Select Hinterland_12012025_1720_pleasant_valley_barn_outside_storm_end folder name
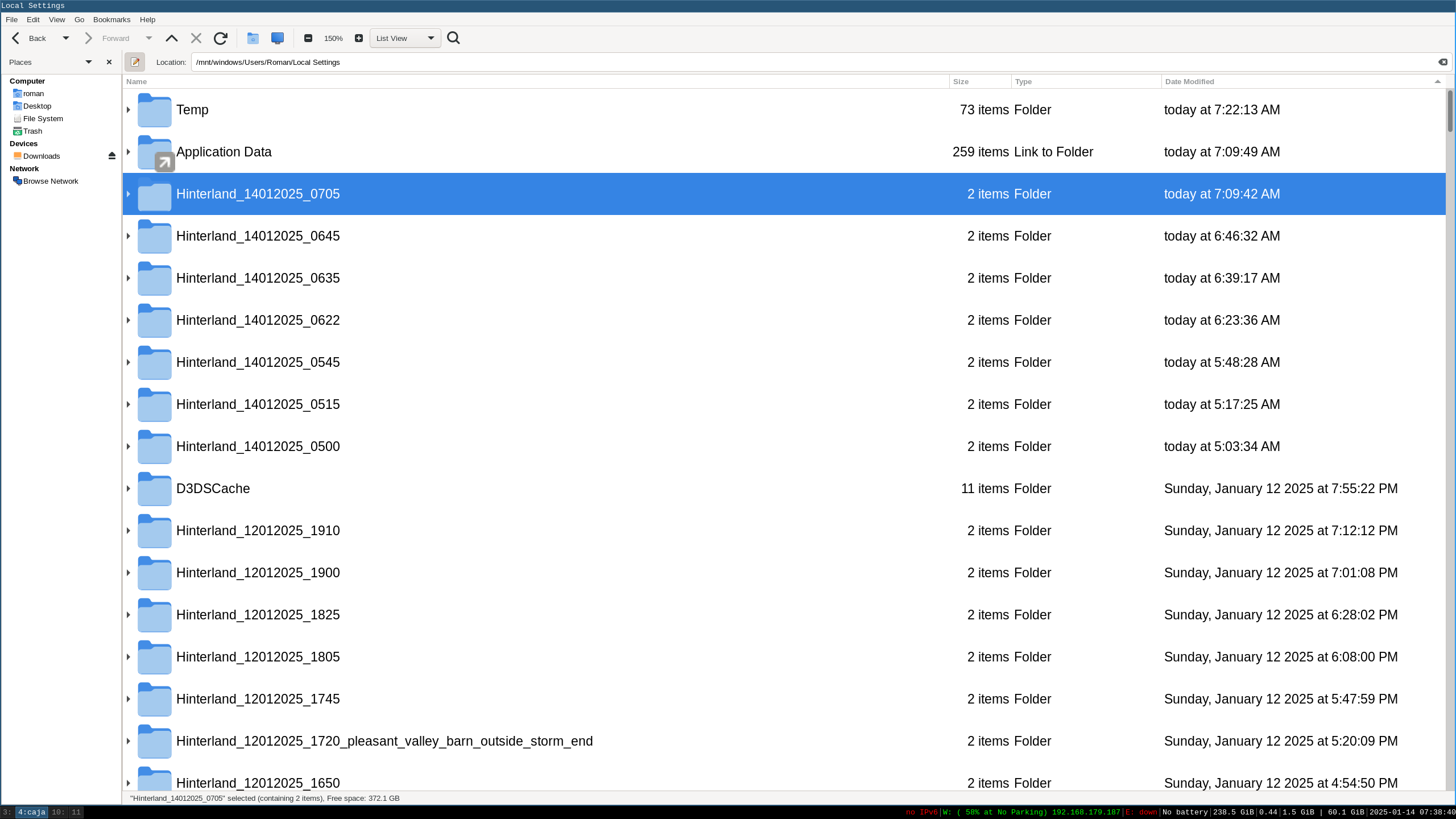The width and height of the screenshot is (1456, 819). [x=384, y=741]
